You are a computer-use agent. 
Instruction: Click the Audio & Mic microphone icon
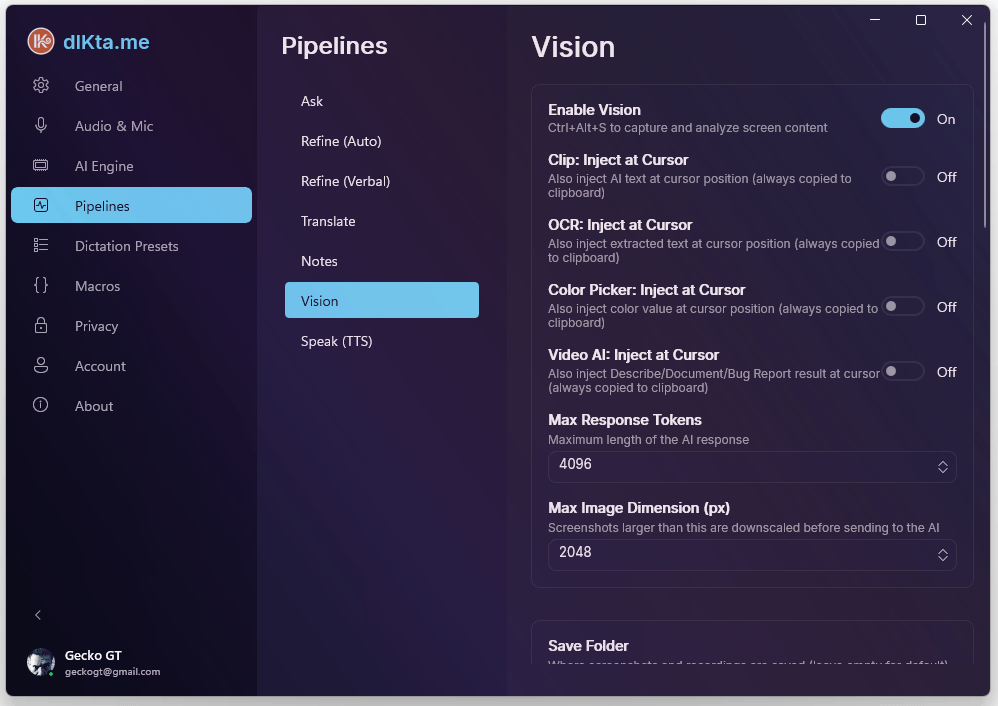pos(41,126)
